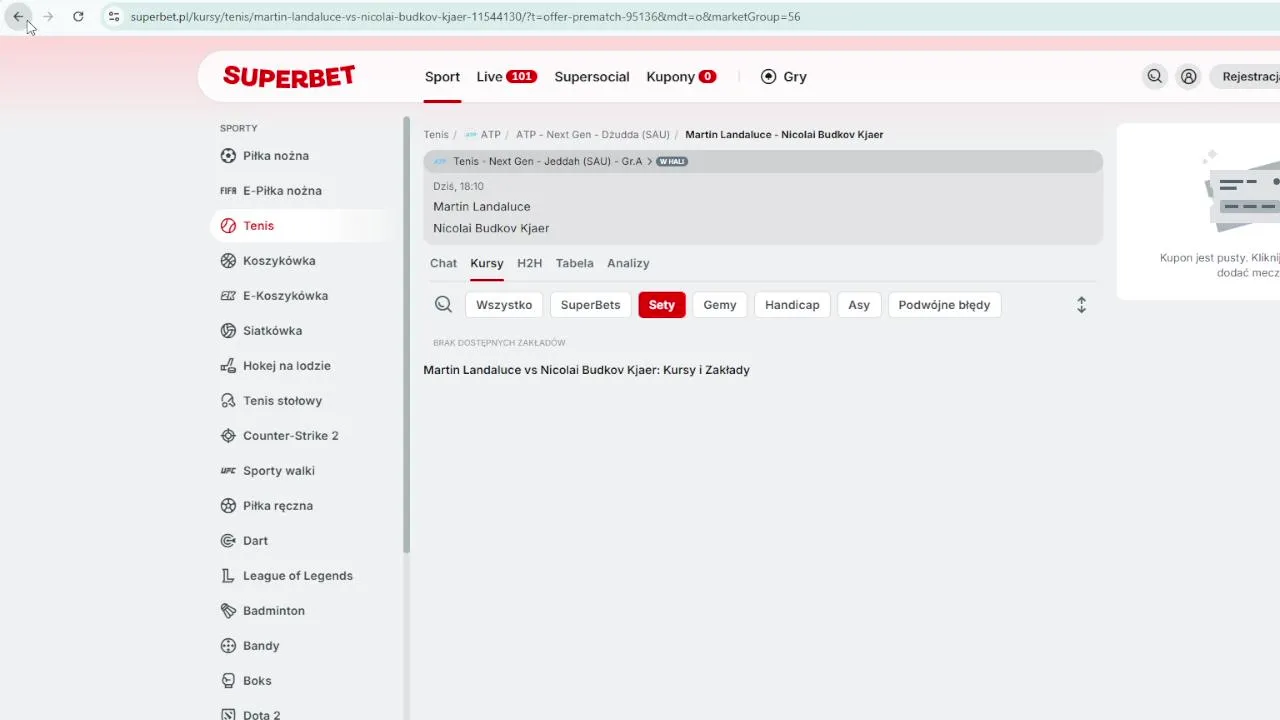Click player name Martin Landaluce

pos(482,207)
